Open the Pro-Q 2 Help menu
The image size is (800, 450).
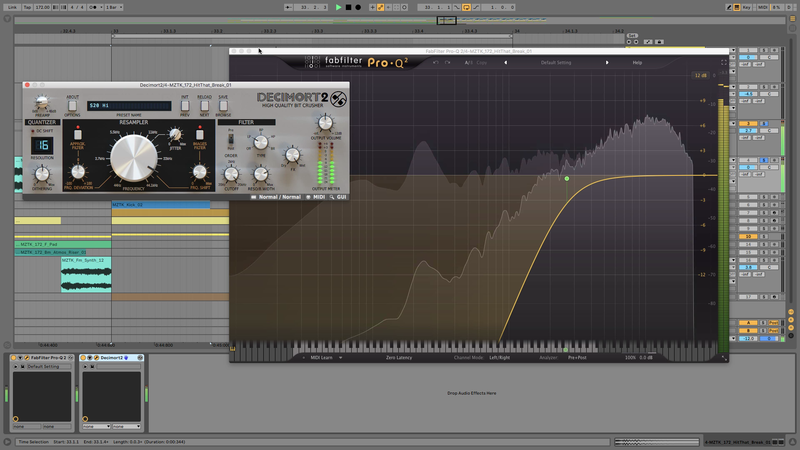637,63
